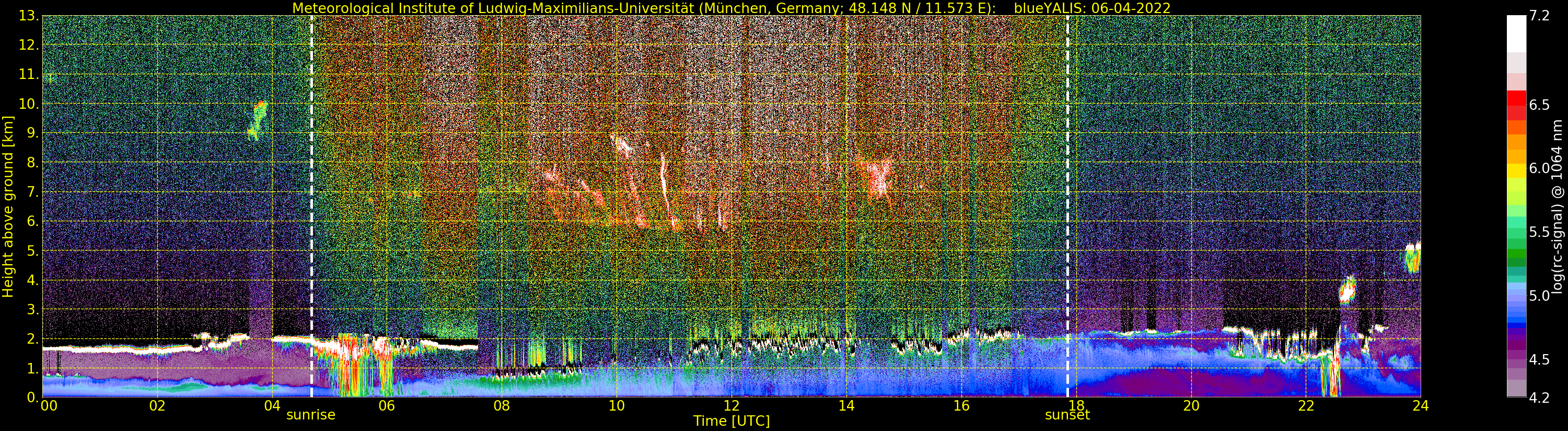Screen dimensions: 1568x431
Task: Click the 9. tick label on the height axis
Action: point(32,133)
